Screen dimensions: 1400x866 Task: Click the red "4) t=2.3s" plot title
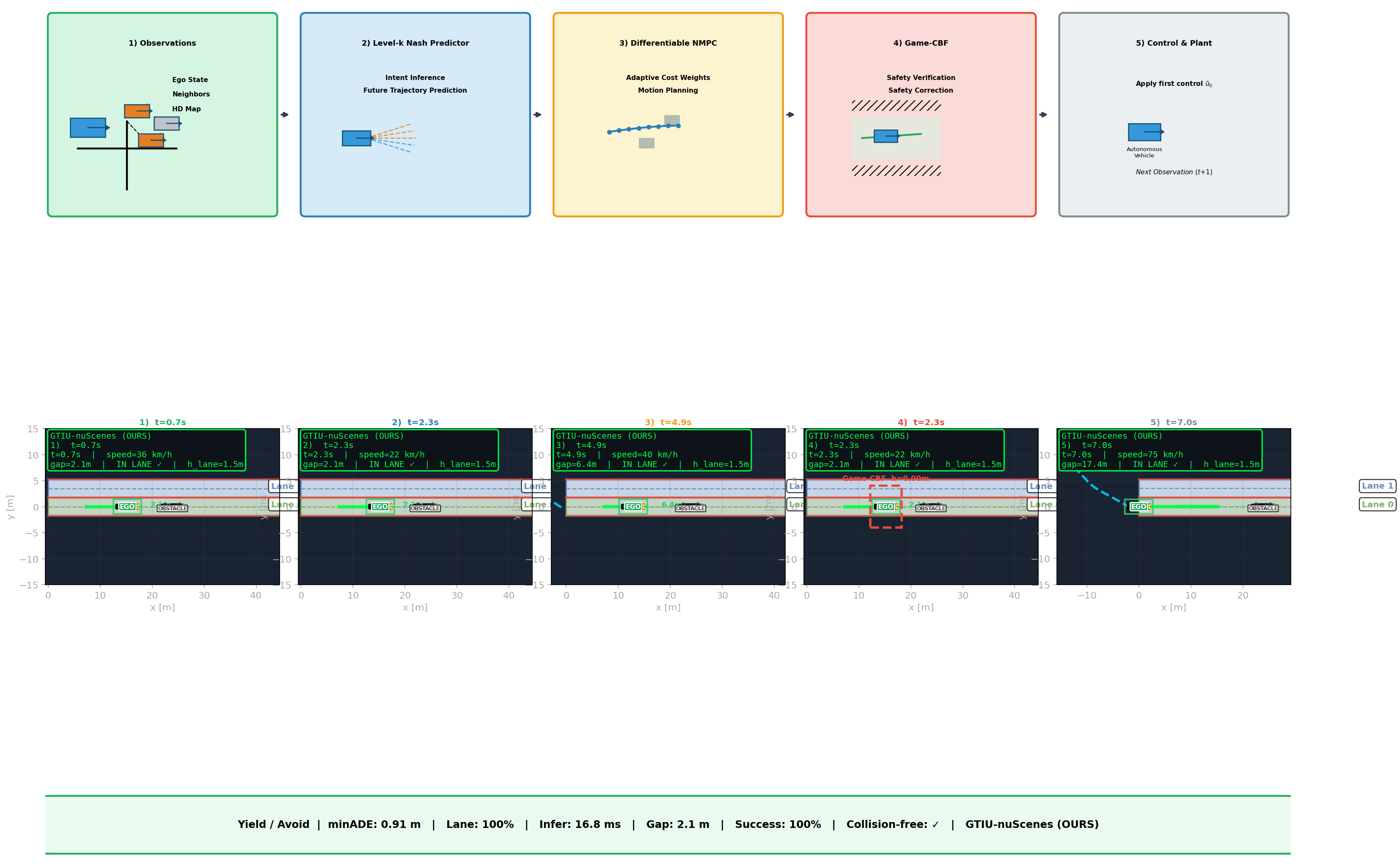point(921,422)
